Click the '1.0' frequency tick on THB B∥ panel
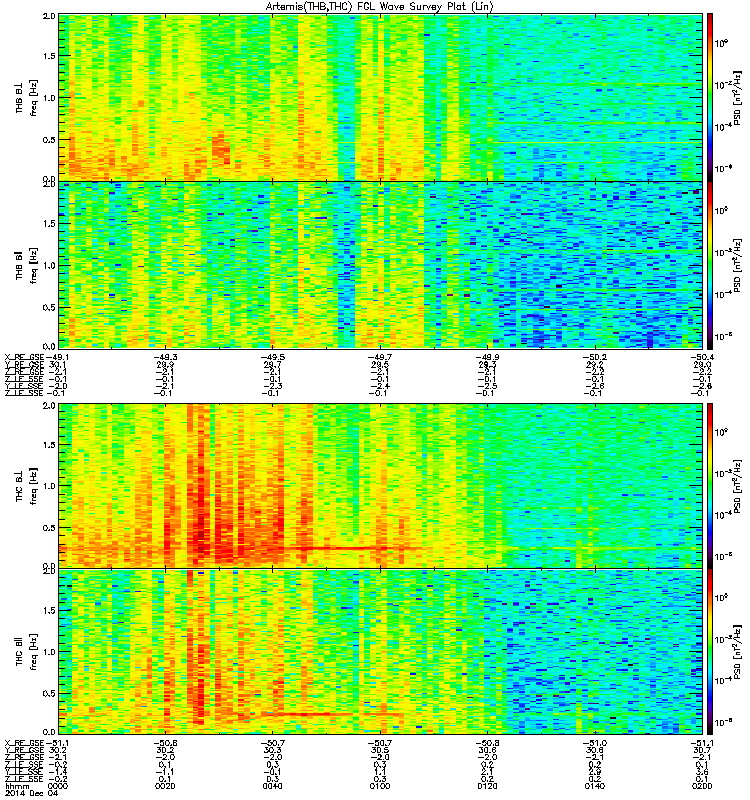The width and height of the screenshot is (750, 800). (49, 265)
